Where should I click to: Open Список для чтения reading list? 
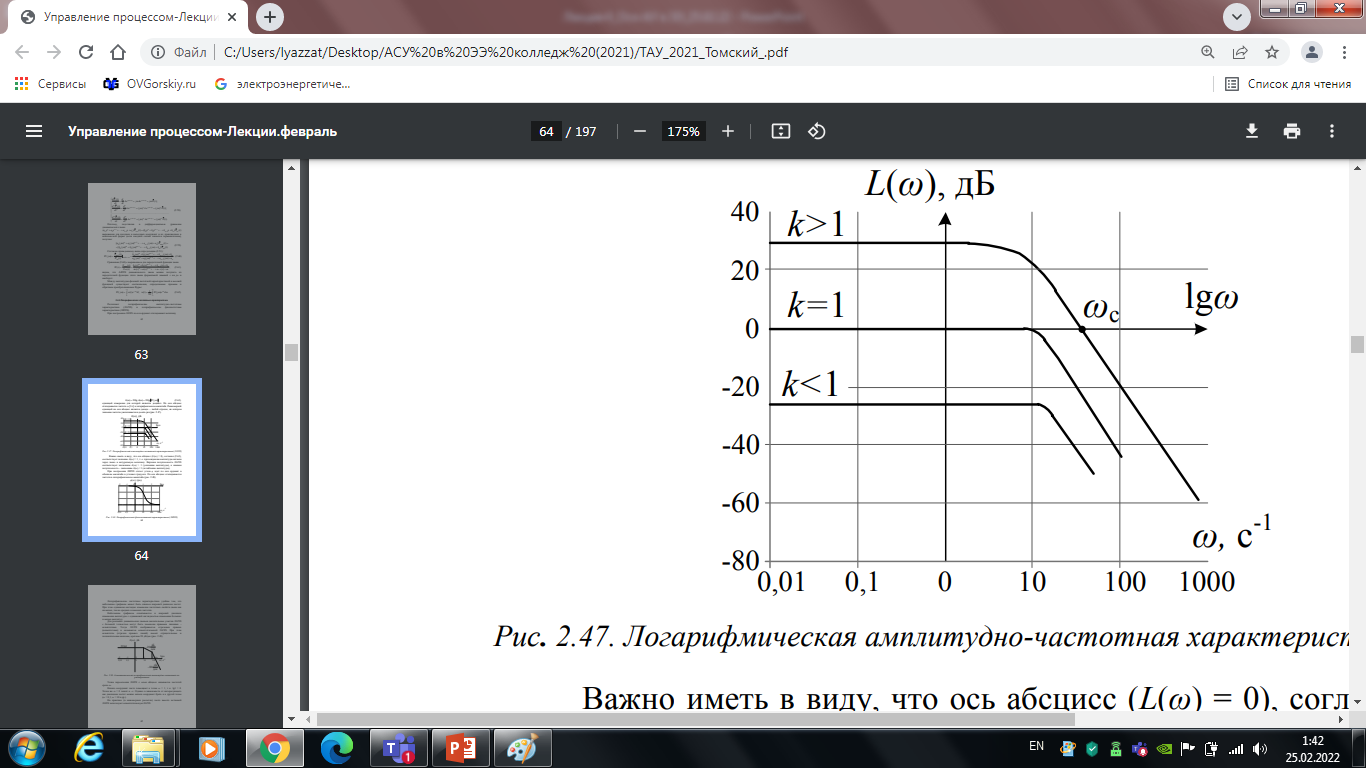[x=1288, y=84]
